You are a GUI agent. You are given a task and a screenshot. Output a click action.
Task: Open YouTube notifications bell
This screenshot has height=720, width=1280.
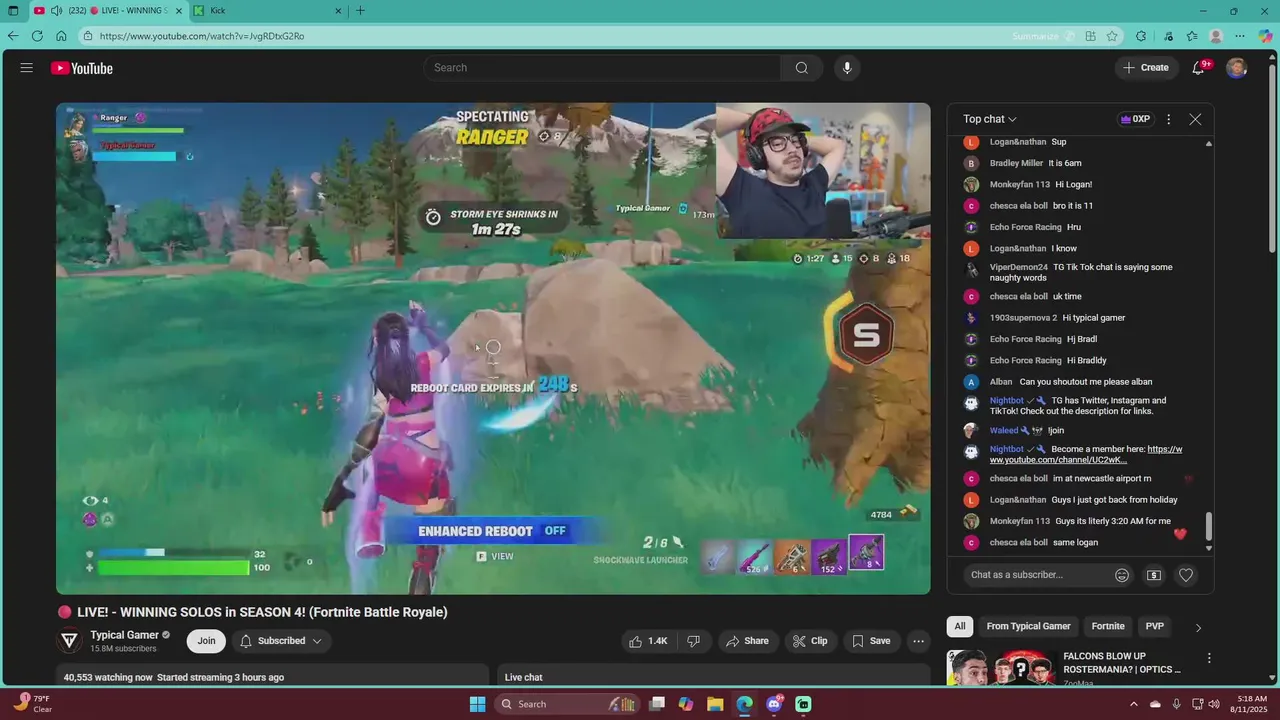[x=1198, y=68]
